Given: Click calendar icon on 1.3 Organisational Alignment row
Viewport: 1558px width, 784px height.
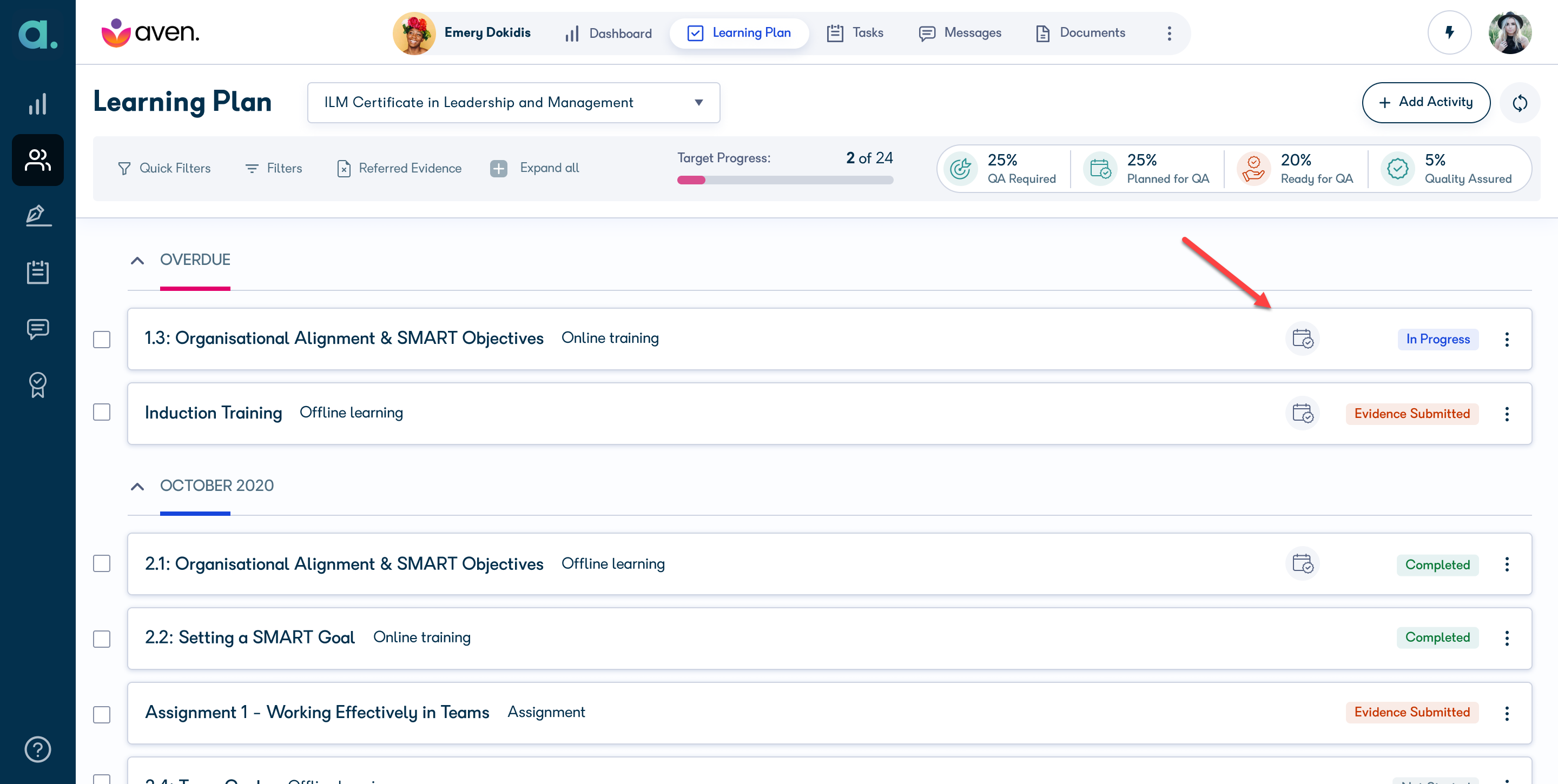Looking at the screenshot, I should tap(1302, 338).
